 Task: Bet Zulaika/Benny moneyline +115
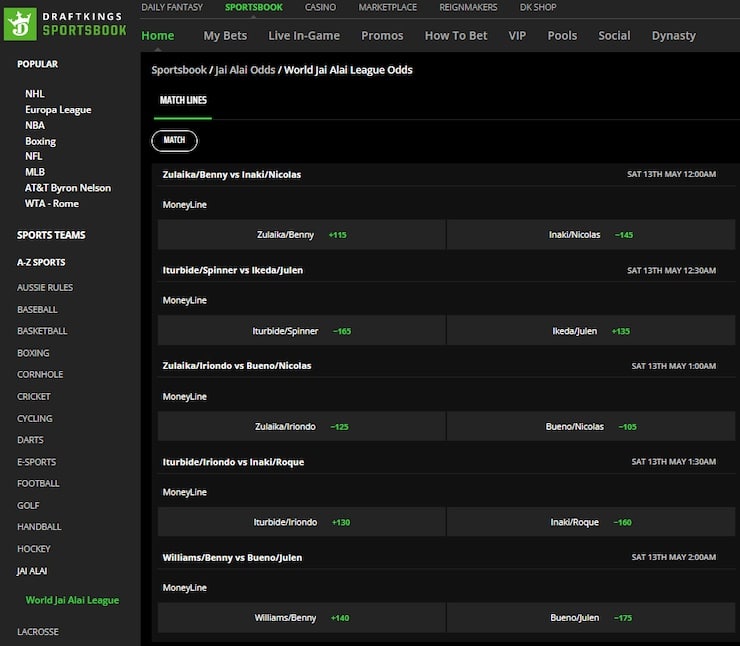click(x=302, y=235)
